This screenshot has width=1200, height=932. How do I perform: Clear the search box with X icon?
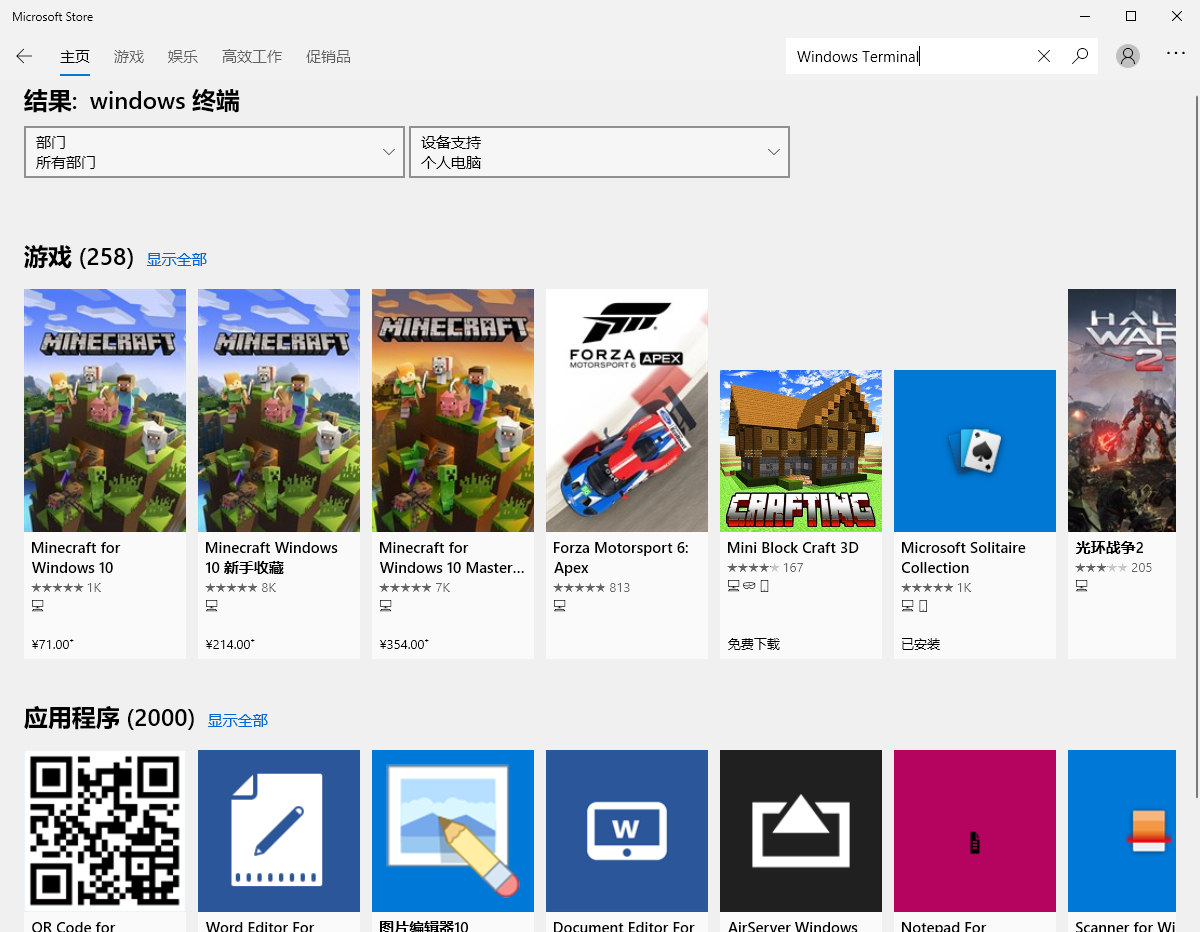(x=1044, y=56)
